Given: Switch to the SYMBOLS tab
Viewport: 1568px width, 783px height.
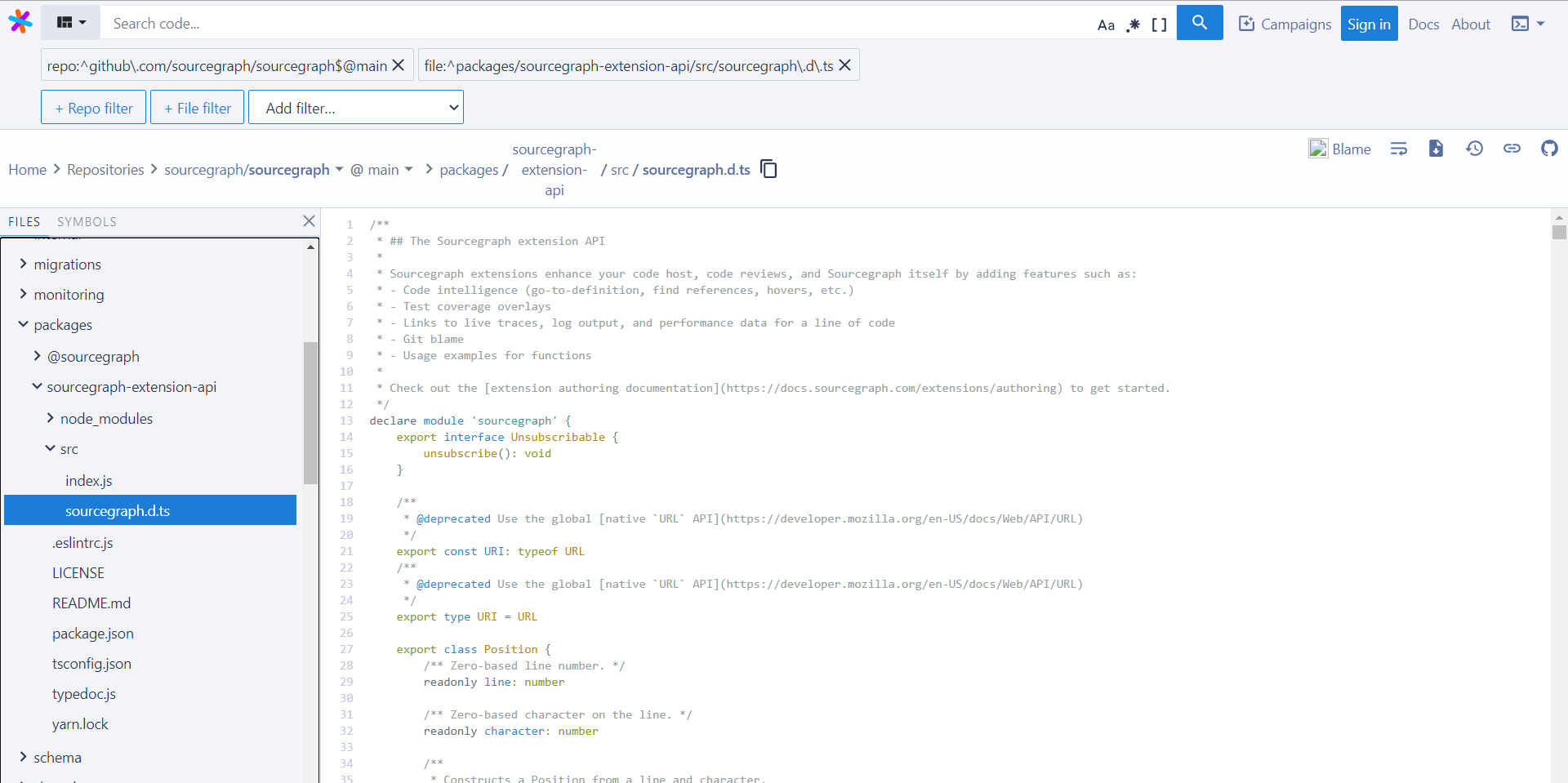Looking at the screenshot, I should click(86, 221).
